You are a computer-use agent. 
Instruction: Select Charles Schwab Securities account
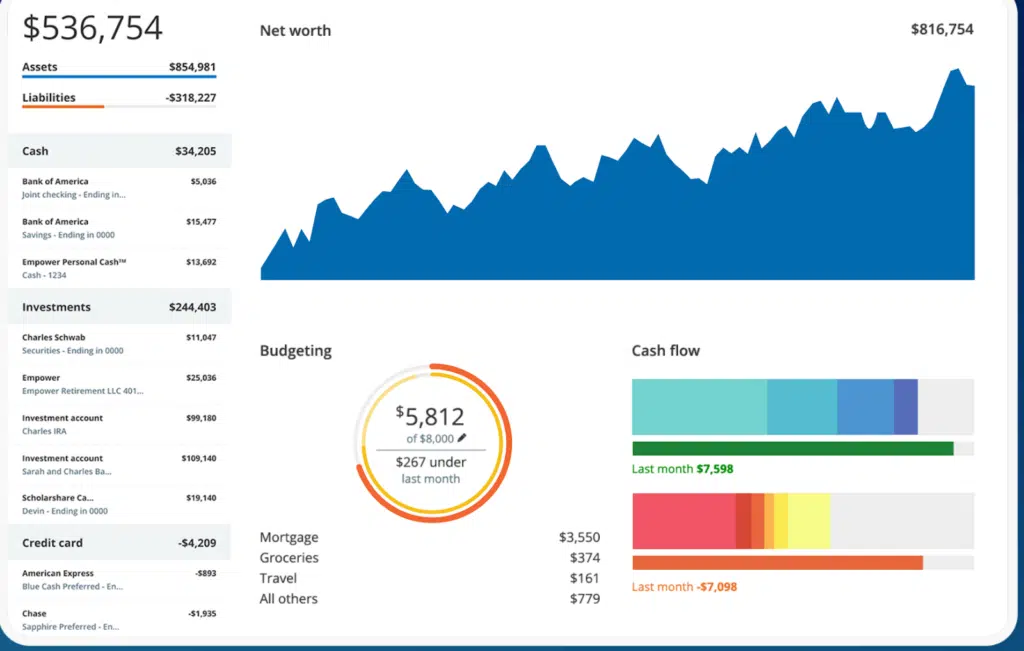click(119, 344)
